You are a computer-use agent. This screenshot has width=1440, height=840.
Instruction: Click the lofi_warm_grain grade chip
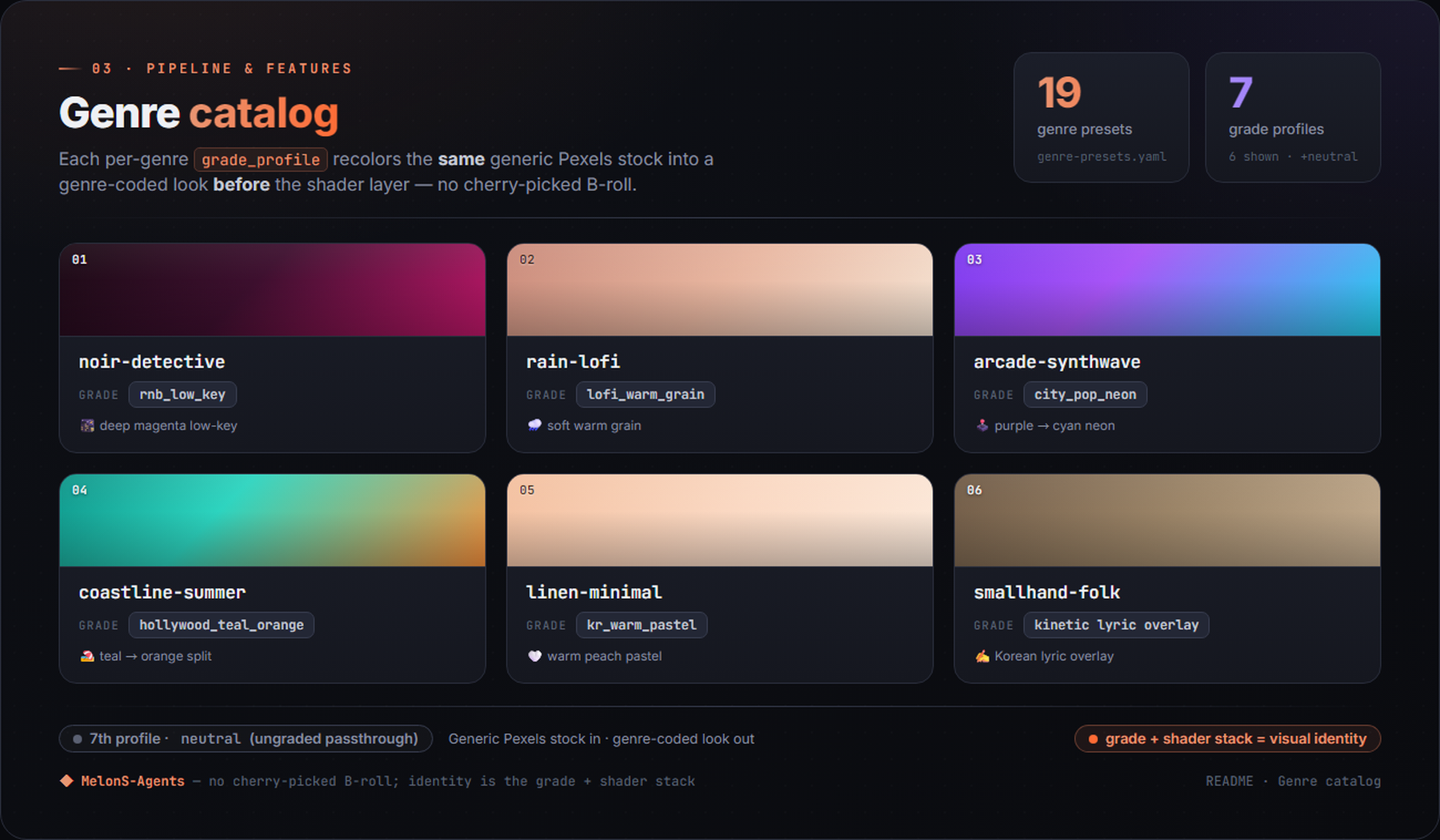[646, 394]
